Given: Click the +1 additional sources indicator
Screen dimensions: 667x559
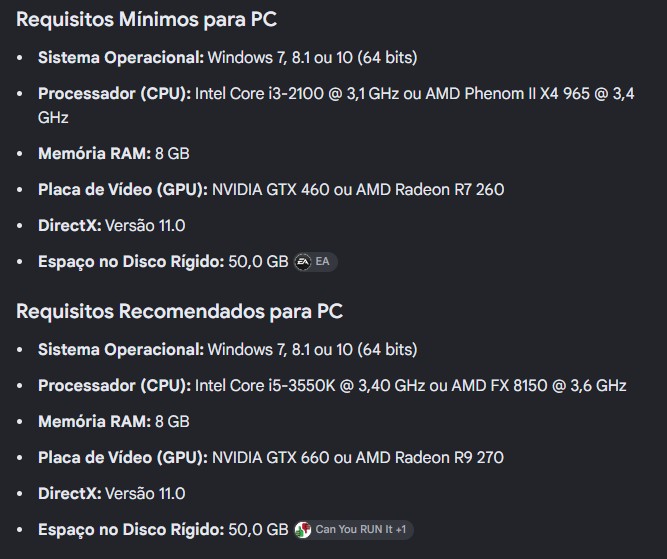Looking at the screenshot, I should (401, 530).
